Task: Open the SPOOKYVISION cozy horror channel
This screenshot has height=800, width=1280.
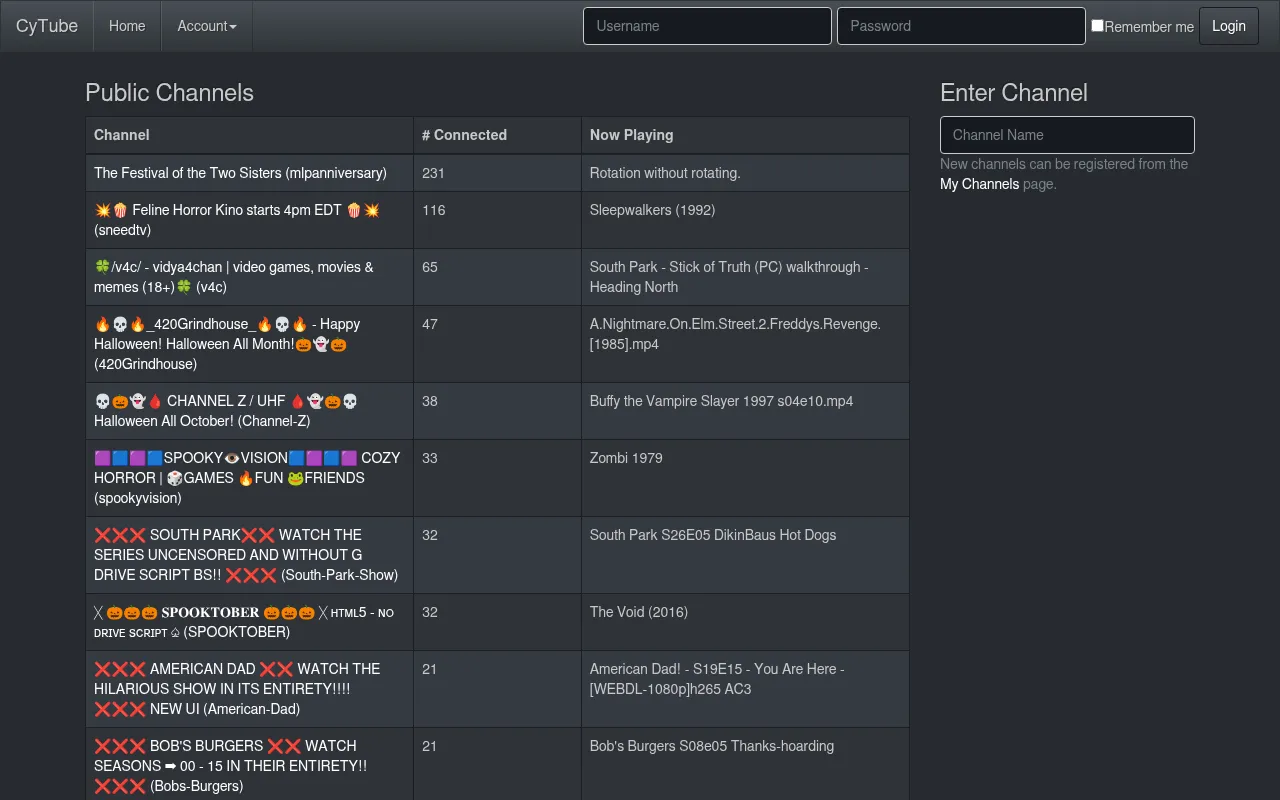Action: [247, 478]
